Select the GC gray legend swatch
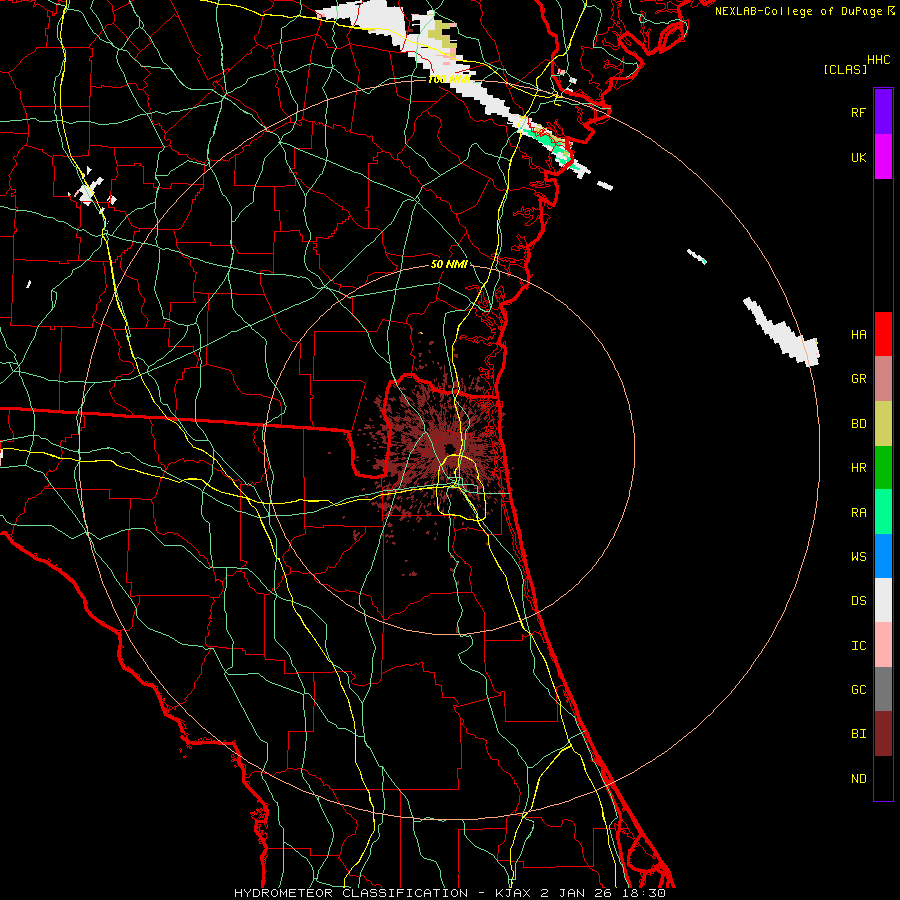This screenshot has width=900, height=900. (883, 689)
